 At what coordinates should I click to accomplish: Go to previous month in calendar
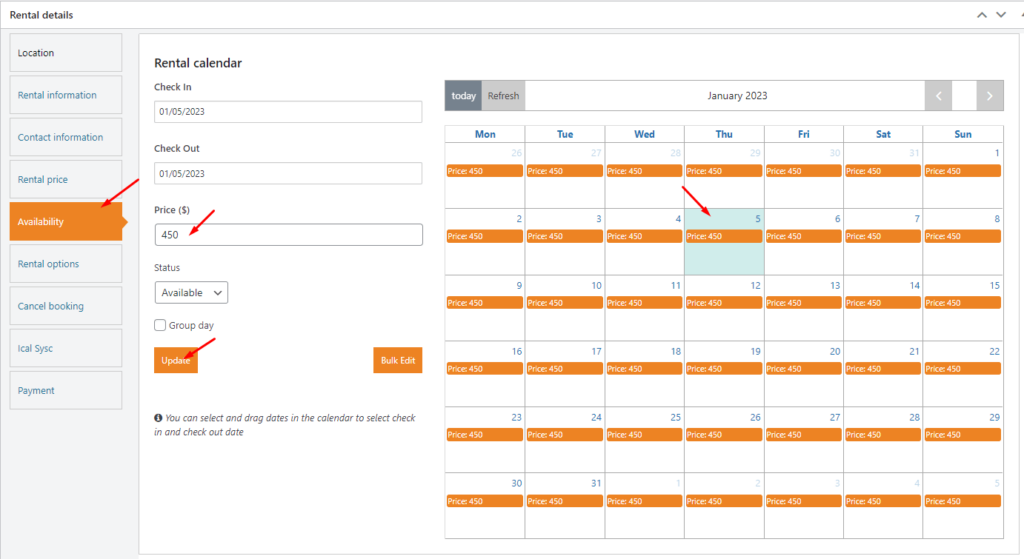(939, 96)
